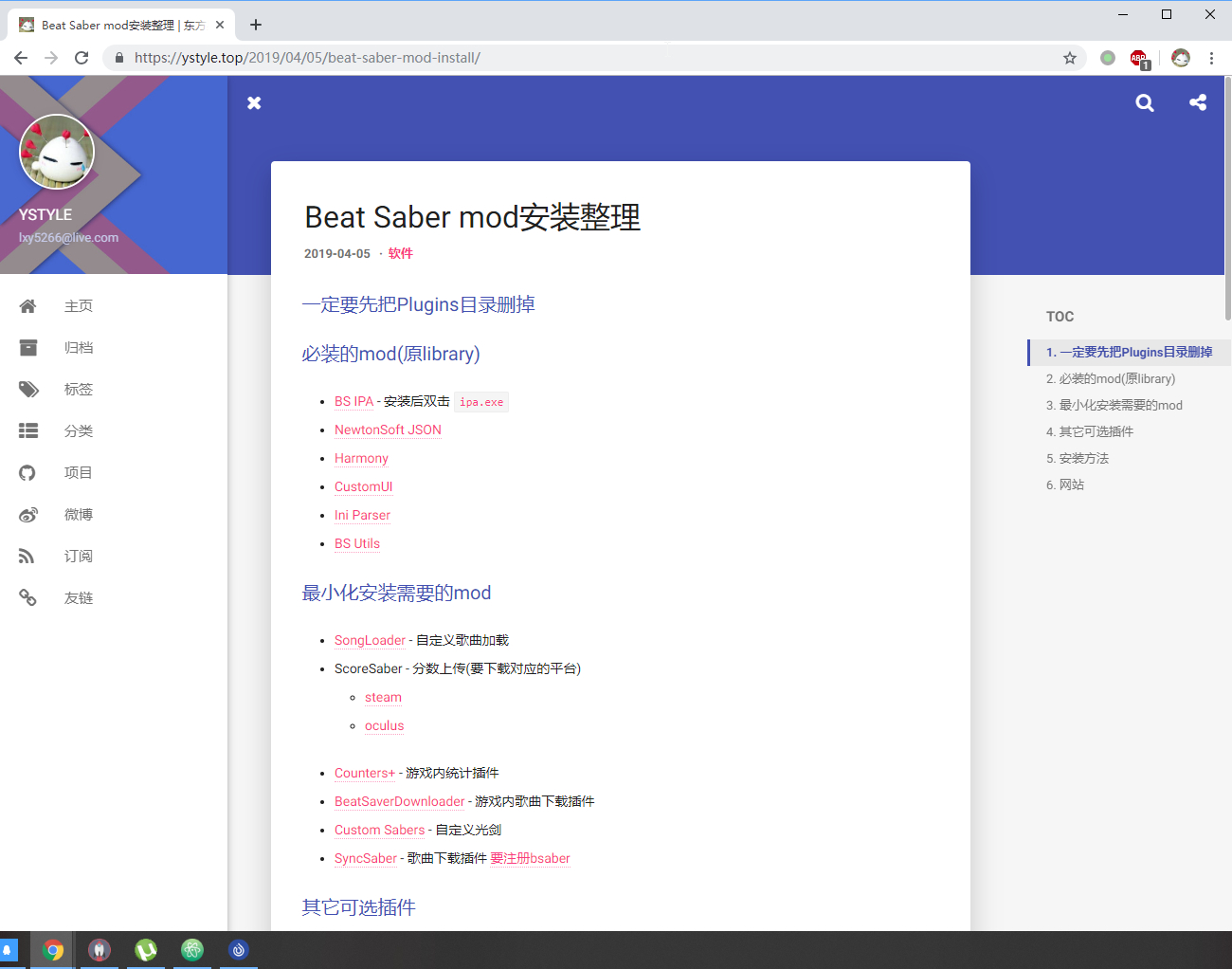This screenshot has height=969, width=1232.
Task: Click the 要注册bsaber link
Action: pos(530,859)
